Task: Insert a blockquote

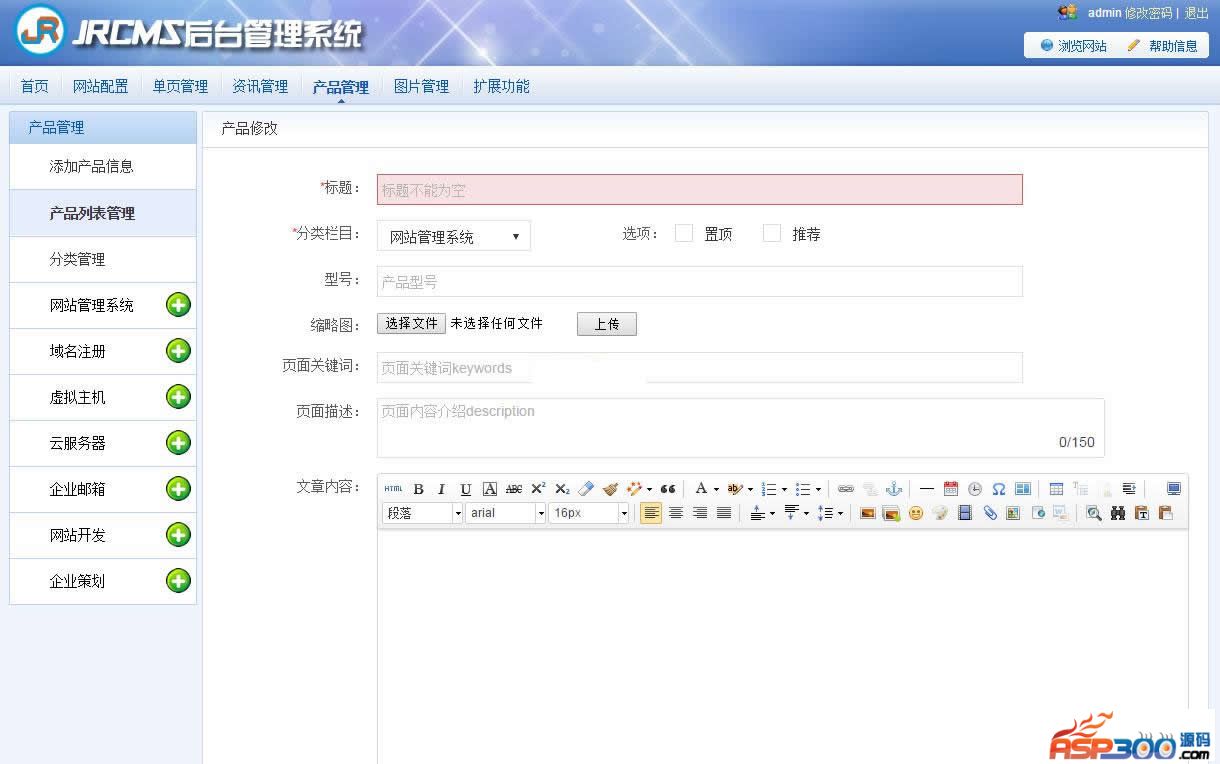Action: coord(668,489)
